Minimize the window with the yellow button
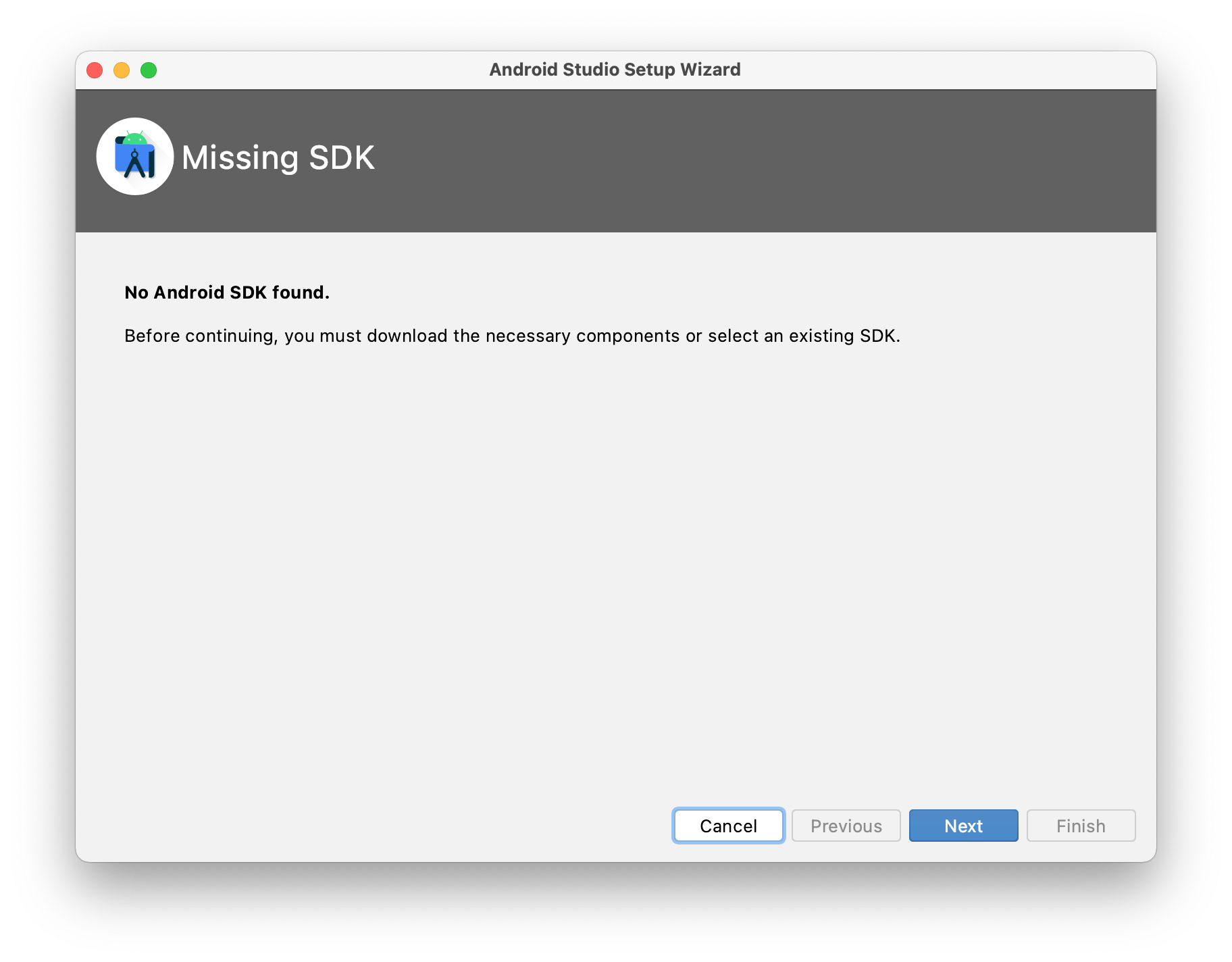 click(x=122, y=70)
